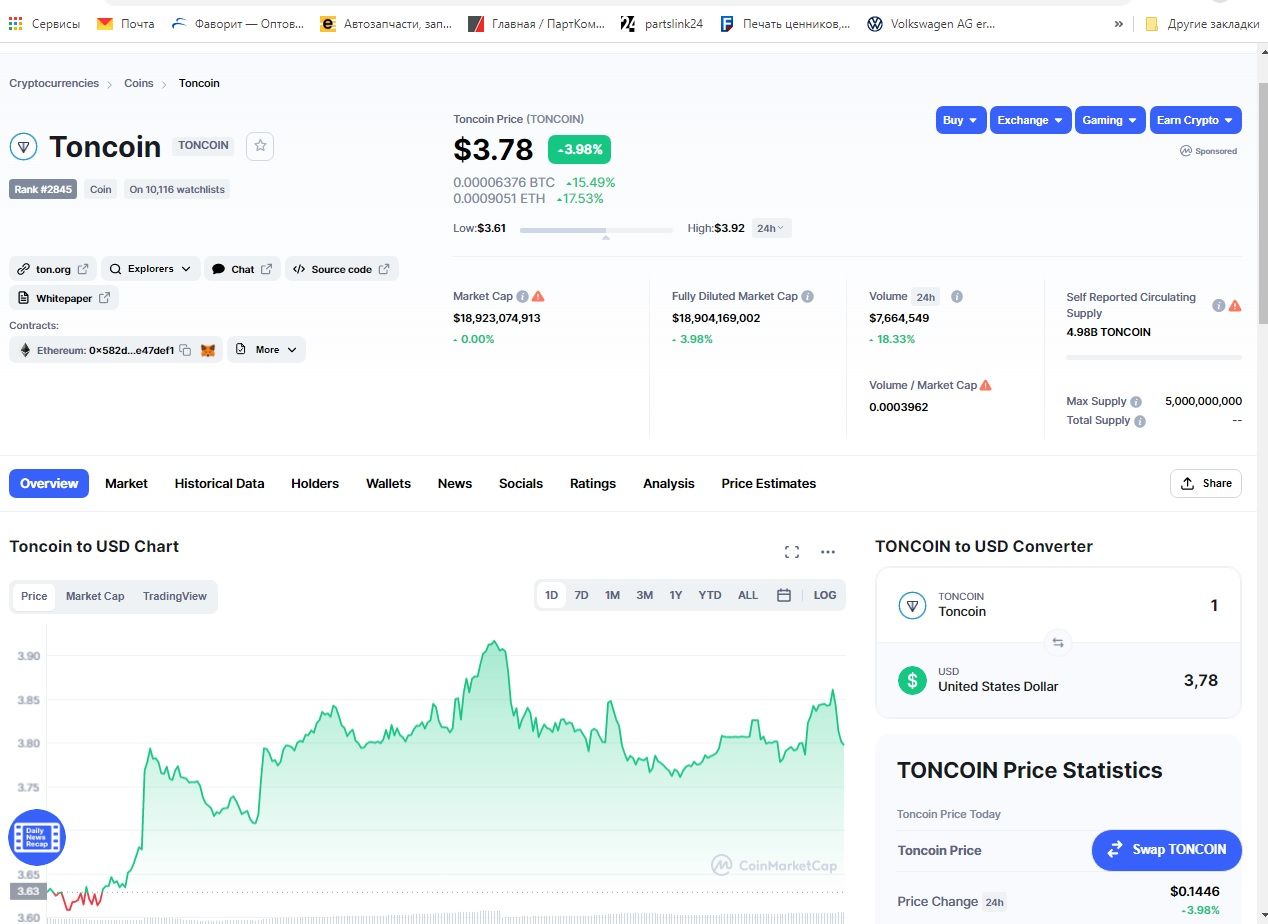Screen dimensions: 1268x924
Task: Open Другие закладки bookmarks folder
Action: [x=1202, y=23]
